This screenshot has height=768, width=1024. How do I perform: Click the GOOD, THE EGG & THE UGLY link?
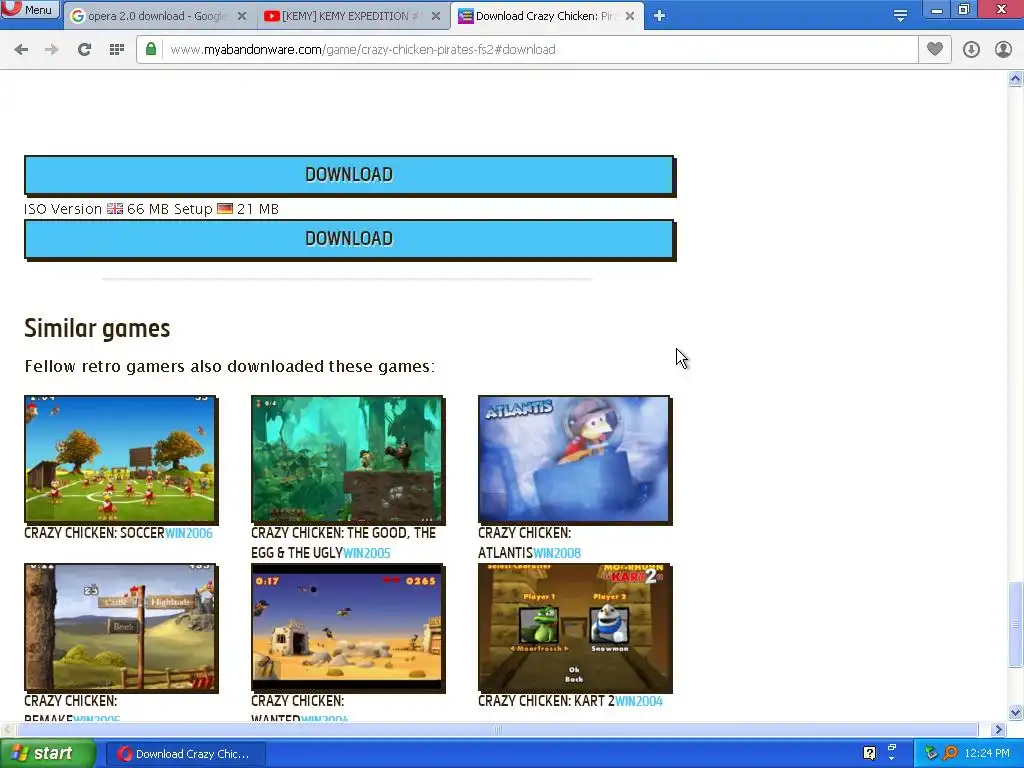pyautogui.click(x=344, y=543)
